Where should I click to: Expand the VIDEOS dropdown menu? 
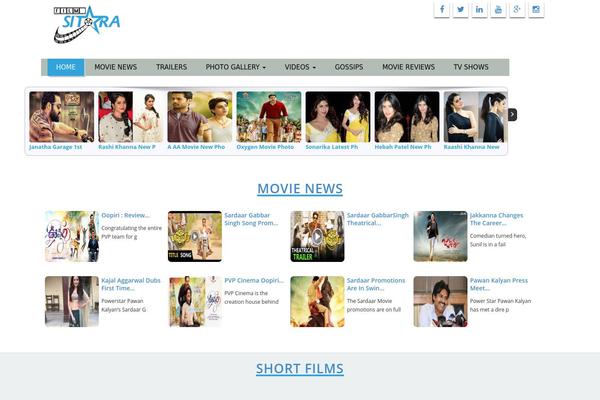[300, 67]
